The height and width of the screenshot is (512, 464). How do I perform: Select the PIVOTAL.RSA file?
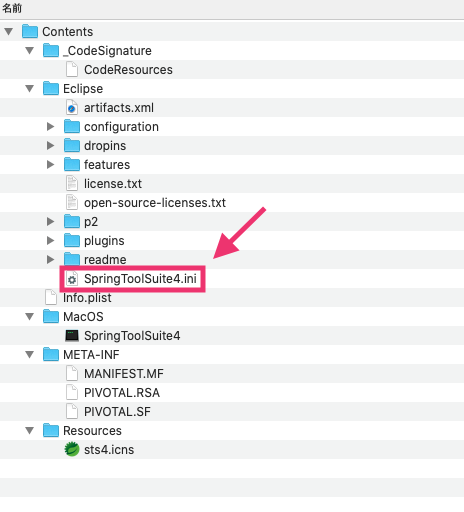coord(122,393)
